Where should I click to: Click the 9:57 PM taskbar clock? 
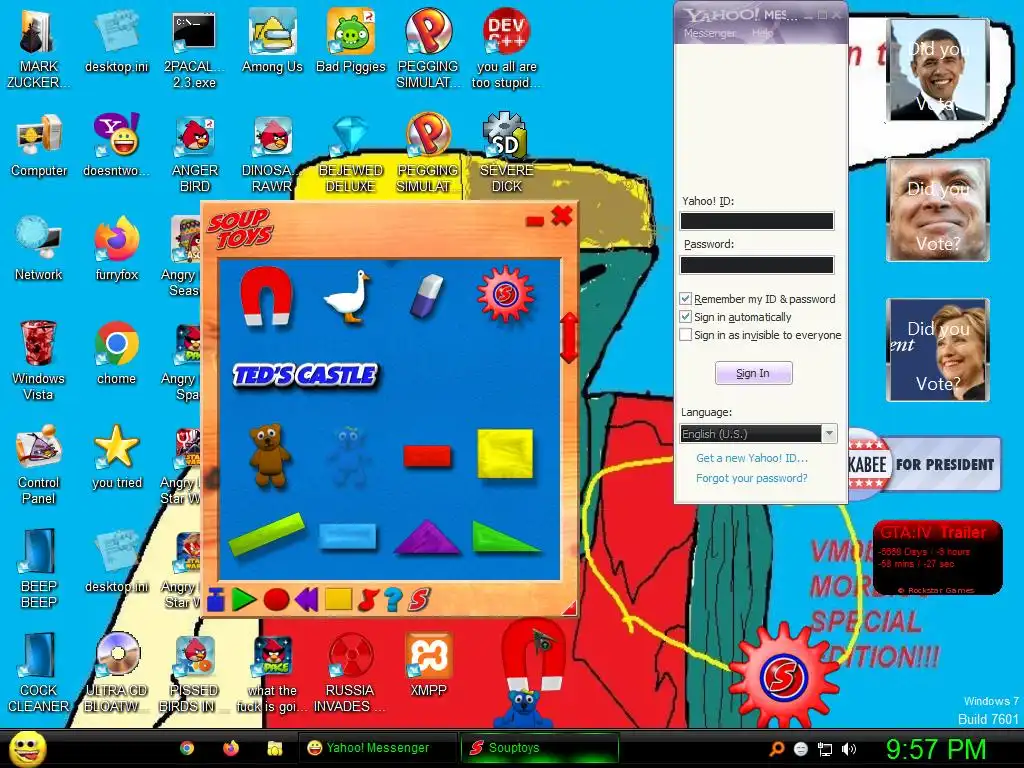coord(936,748)
